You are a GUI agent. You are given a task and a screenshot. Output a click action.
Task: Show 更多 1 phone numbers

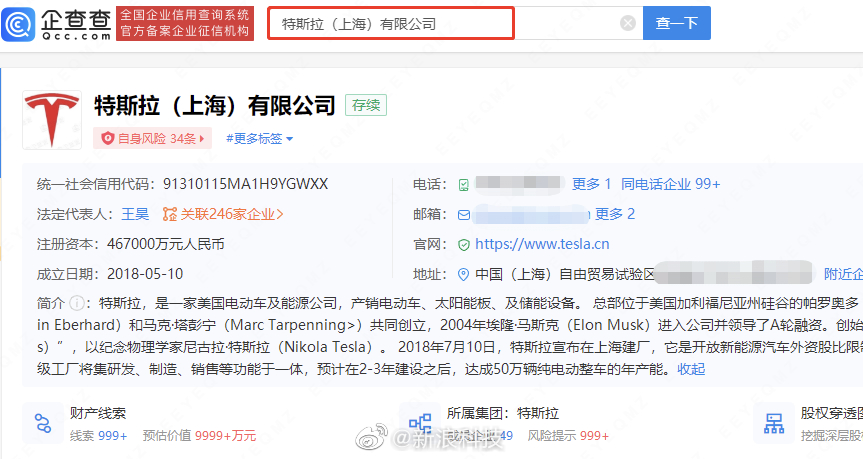pyautogui.click(x=592, y=184)
